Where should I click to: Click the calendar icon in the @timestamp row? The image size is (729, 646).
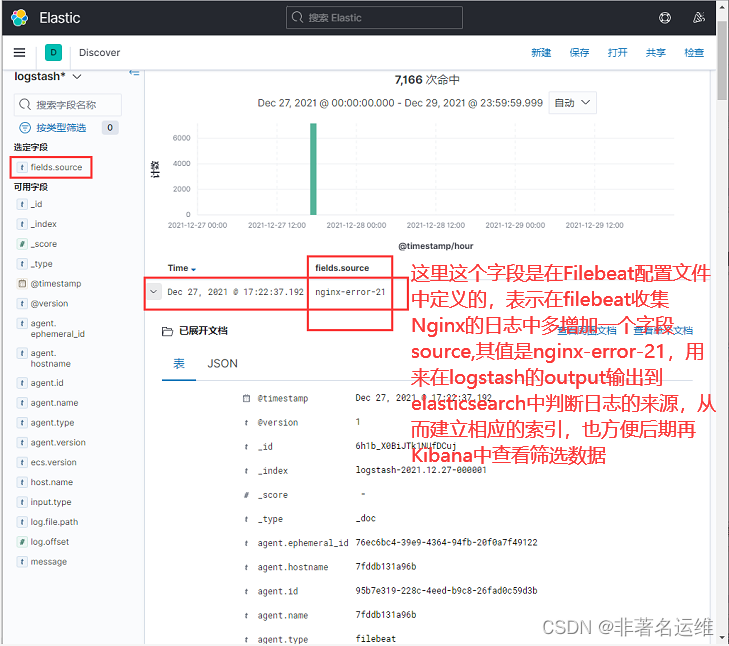click(246, 399)
